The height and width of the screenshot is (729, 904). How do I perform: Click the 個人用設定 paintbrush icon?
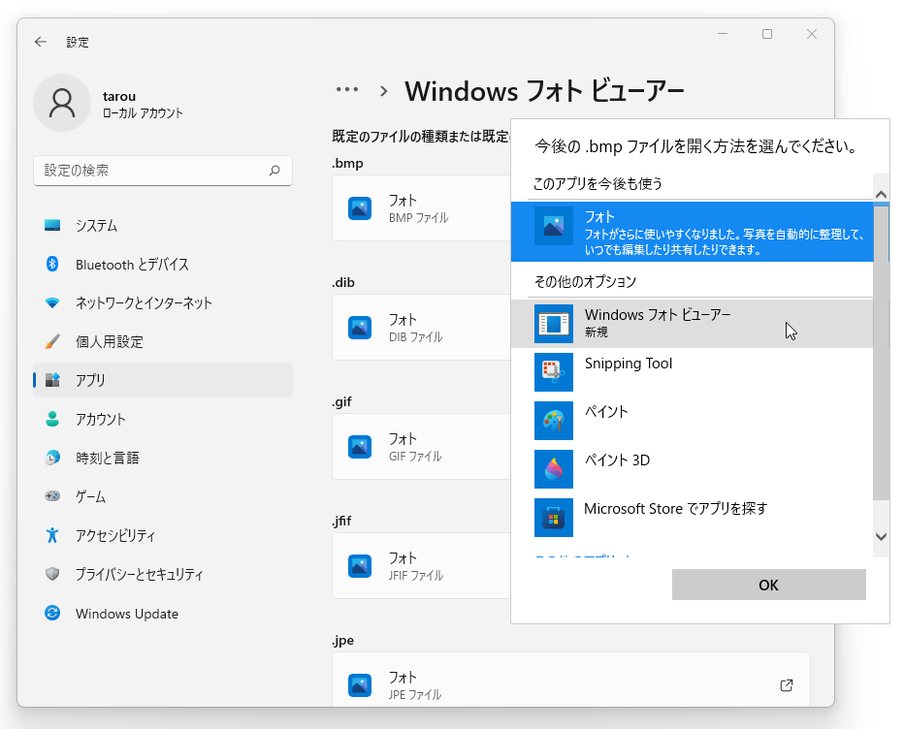[52, 341]
